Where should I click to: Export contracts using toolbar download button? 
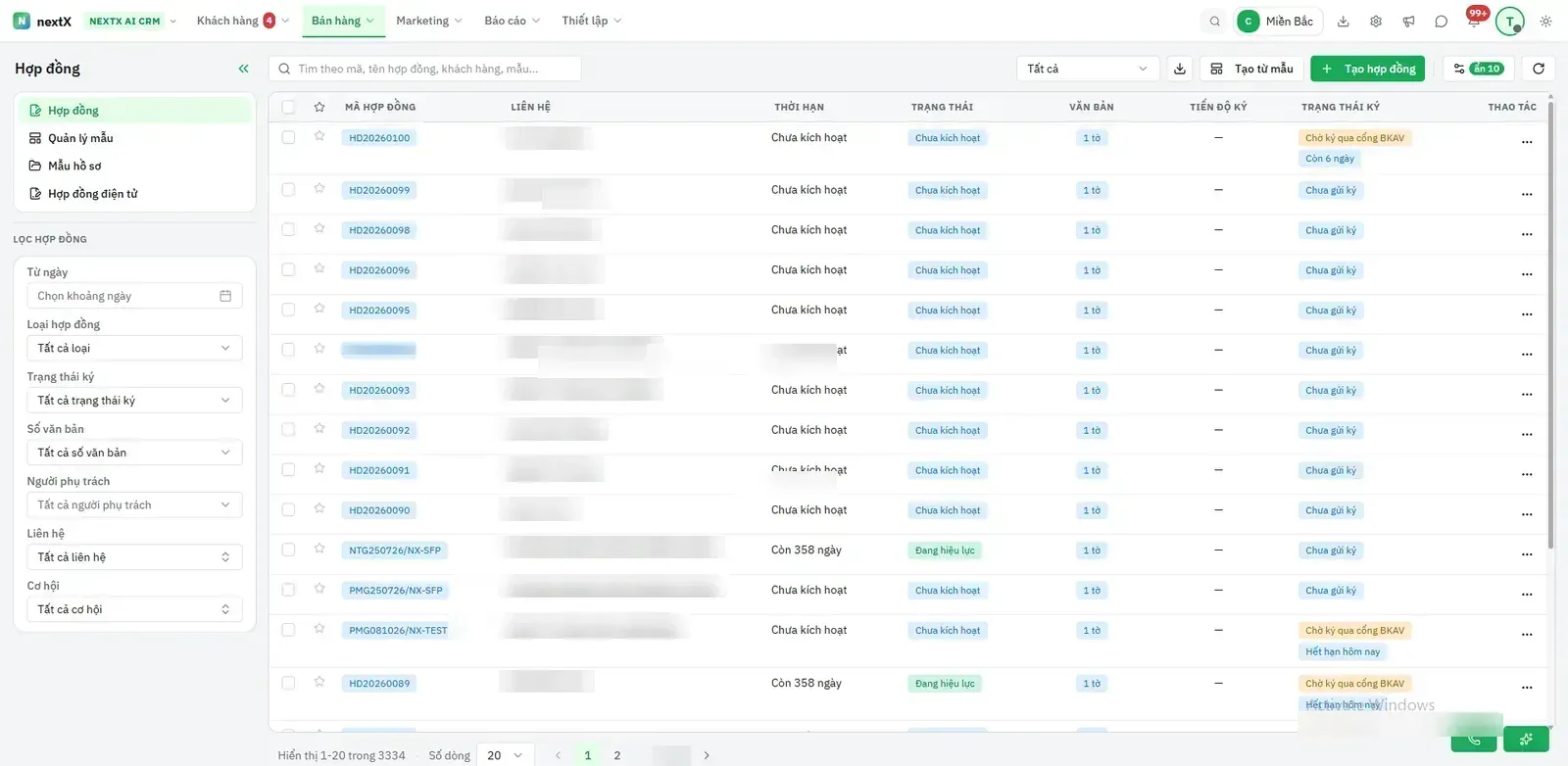tap(1180, 69)
